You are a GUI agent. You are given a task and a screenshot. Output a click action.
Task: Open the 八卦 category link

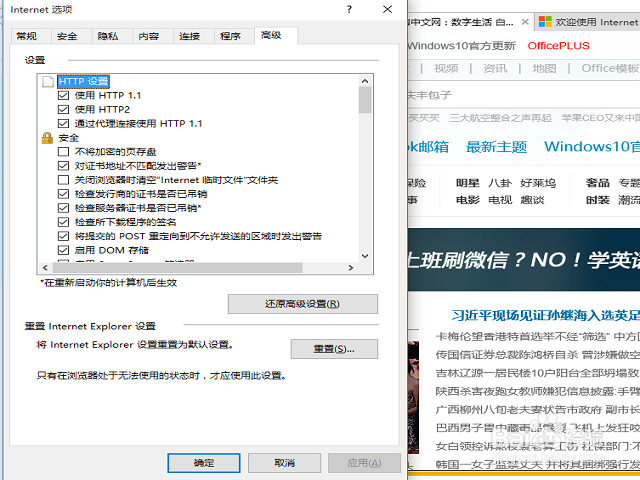point(500,183)
